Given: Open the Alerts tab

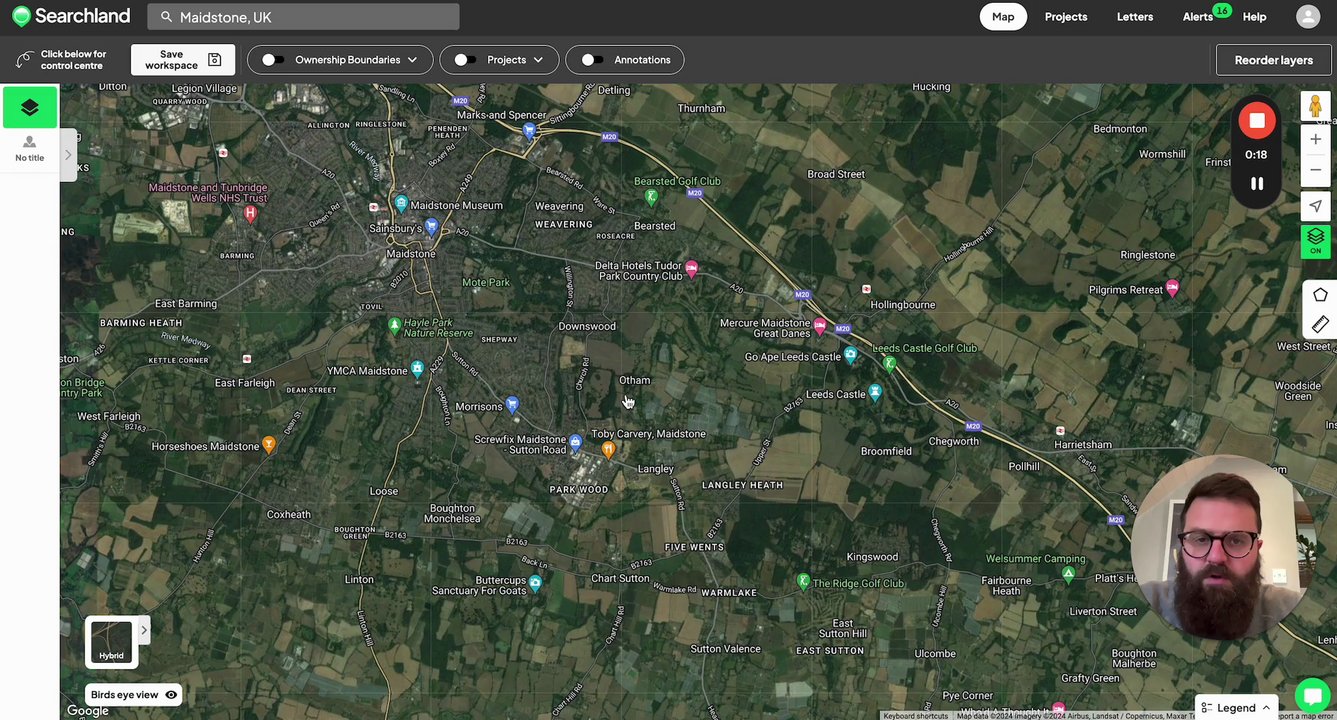Looking at the screenshot, I should click(x=1198, y=16).
